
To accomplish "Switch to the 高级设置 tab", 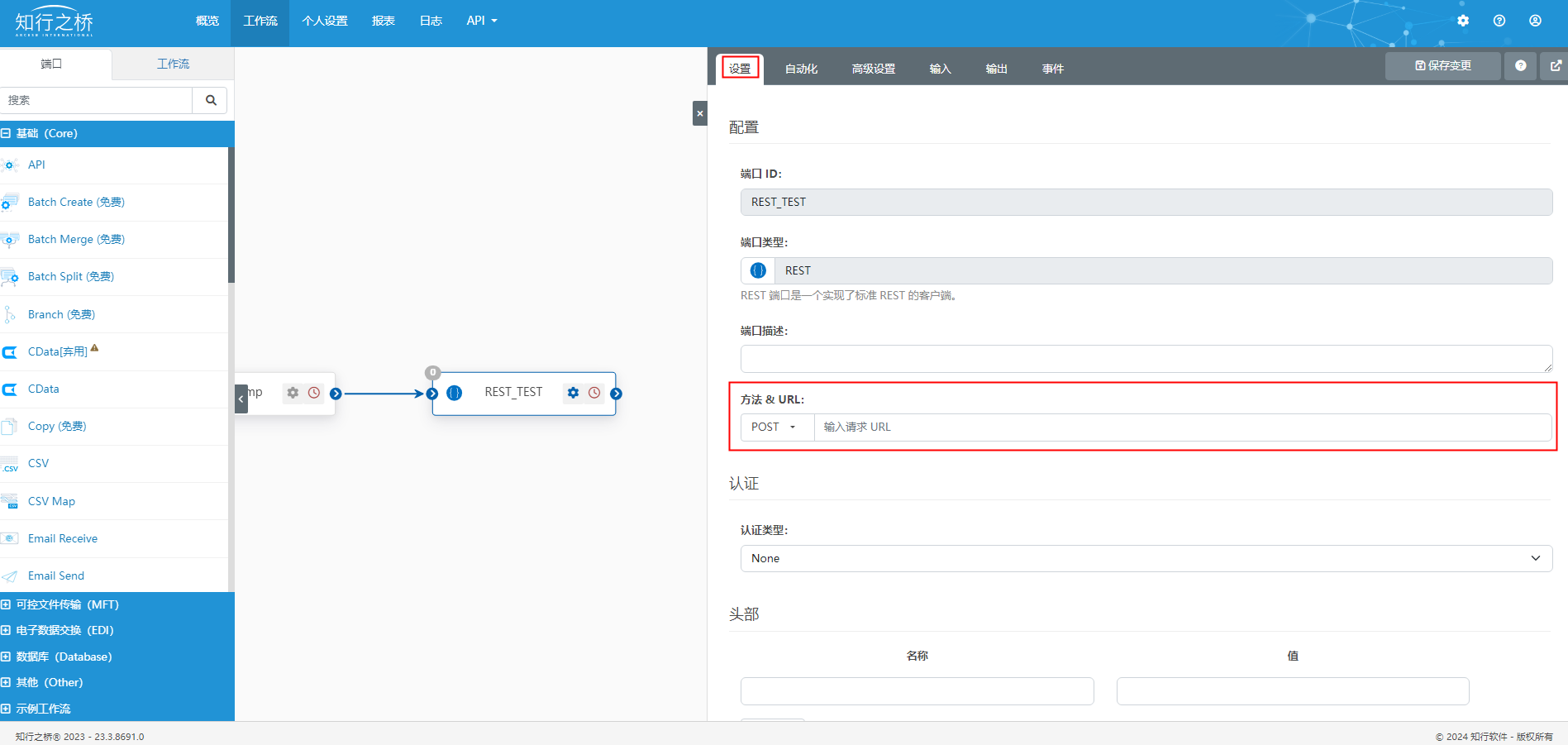I will pos(873,69).
